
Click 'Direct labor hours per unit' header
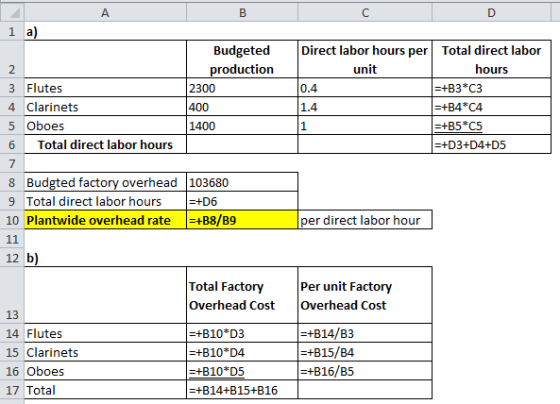(x=365, y=59)
